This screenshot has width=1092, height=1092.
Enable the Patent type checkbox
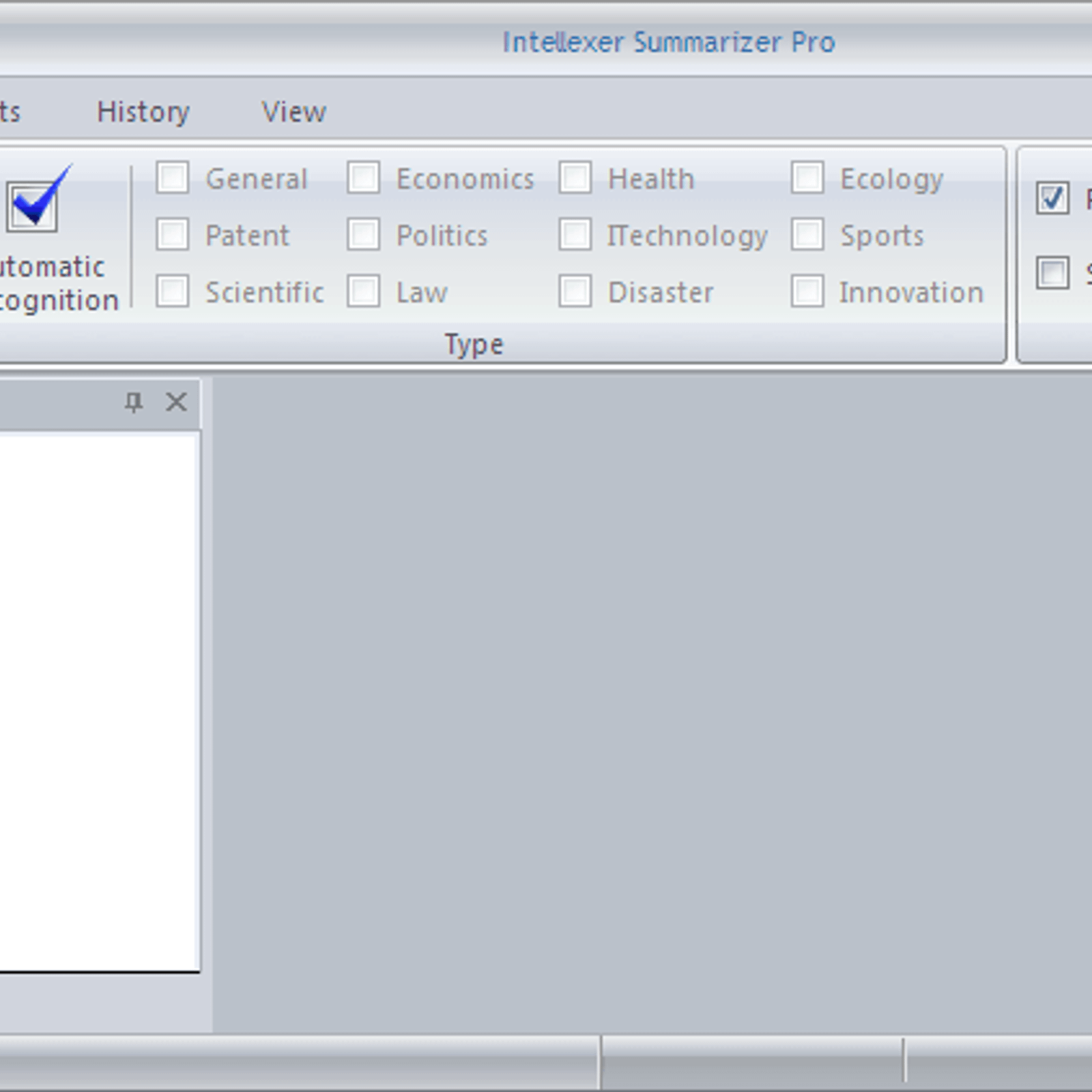(173, 235)
